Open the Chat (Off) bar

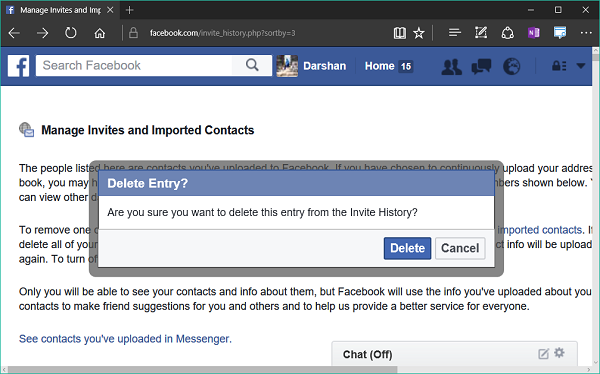[x=454, y=354]
